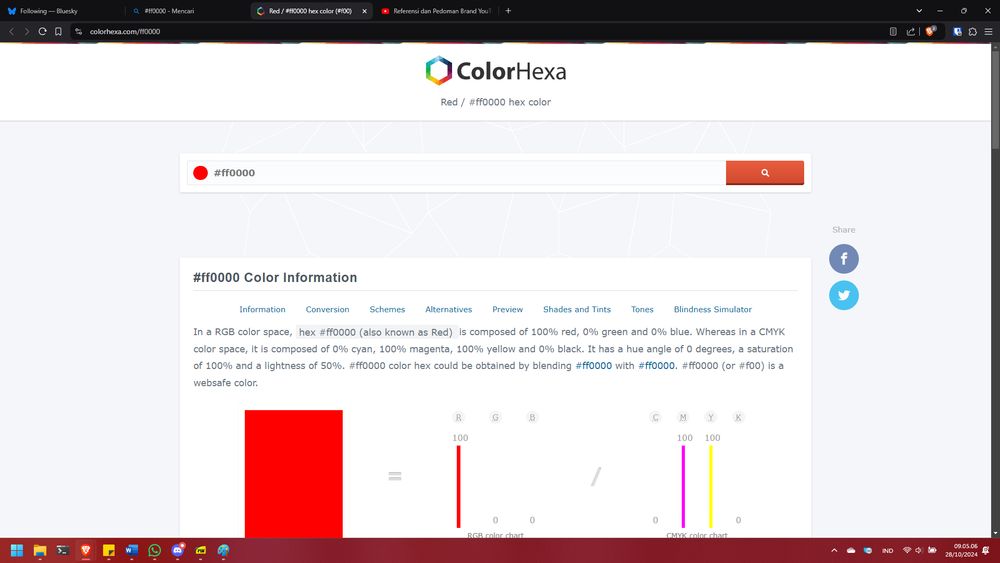
Task: Click red circle swatch in search box
Action: tap(200, 173)
